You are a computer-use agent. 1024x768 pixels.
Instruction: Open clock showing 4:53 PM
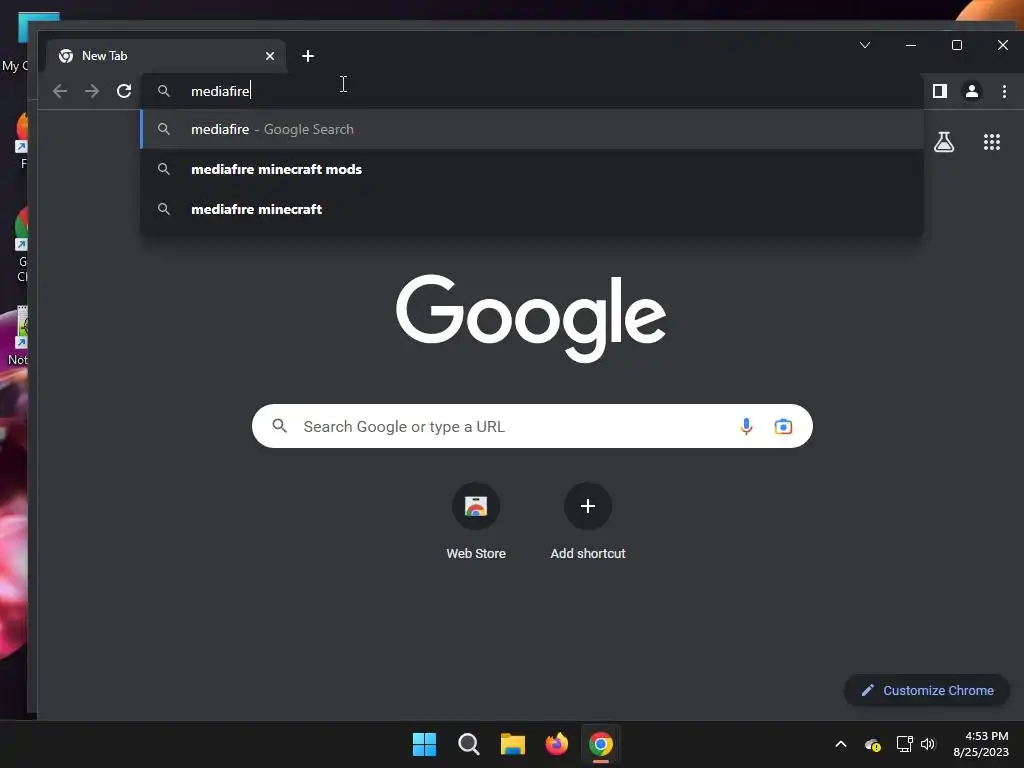980,744
